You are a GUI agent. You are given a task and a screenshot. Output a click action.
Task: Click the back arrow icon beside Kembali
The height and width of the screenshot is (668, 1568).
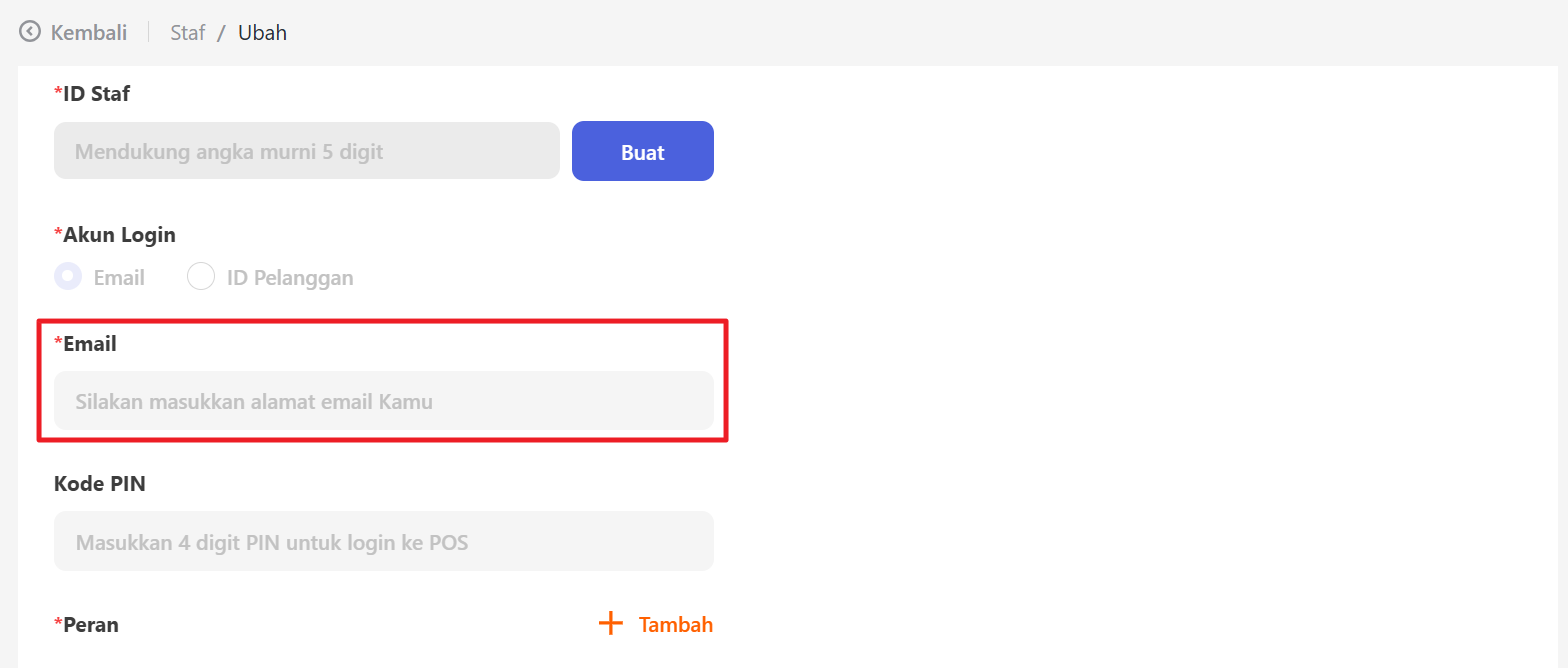coord(30,32)
